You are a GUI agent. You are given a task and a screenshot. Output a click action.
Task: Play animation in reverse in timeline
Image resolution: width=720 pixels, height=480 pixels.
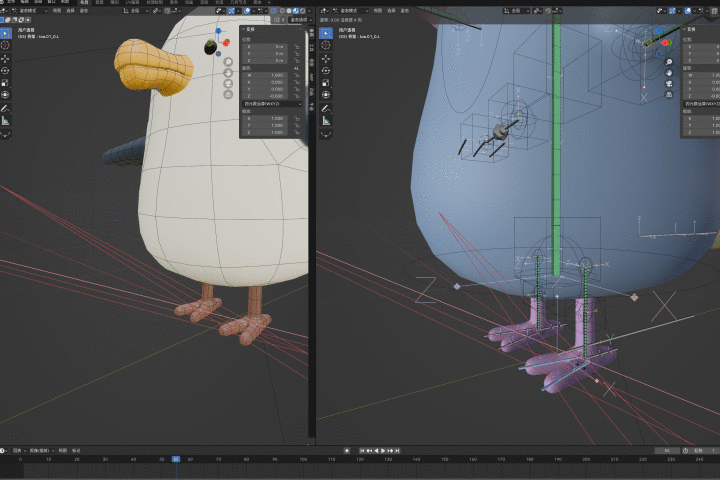pyautogui.click(x=376, y=451)
